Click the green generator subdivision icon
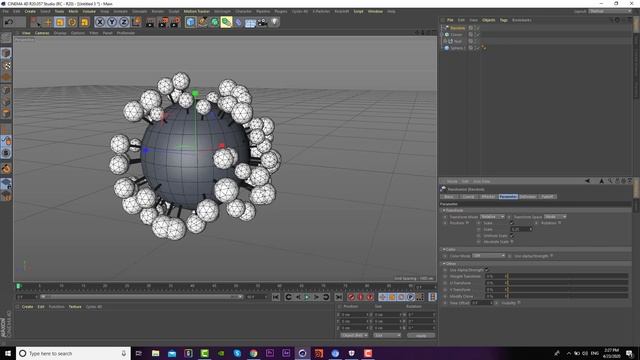Viewport: 640px width, 360px height. pyautogui.click(x=214, y=22)
